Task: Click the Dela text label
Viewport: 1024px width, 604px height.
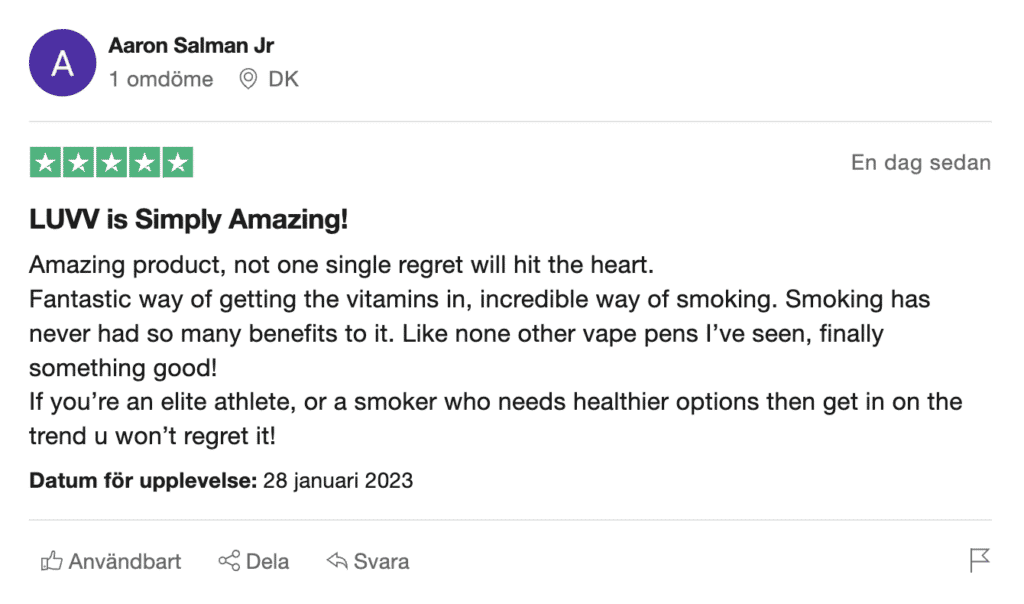Action: point(266,561)
